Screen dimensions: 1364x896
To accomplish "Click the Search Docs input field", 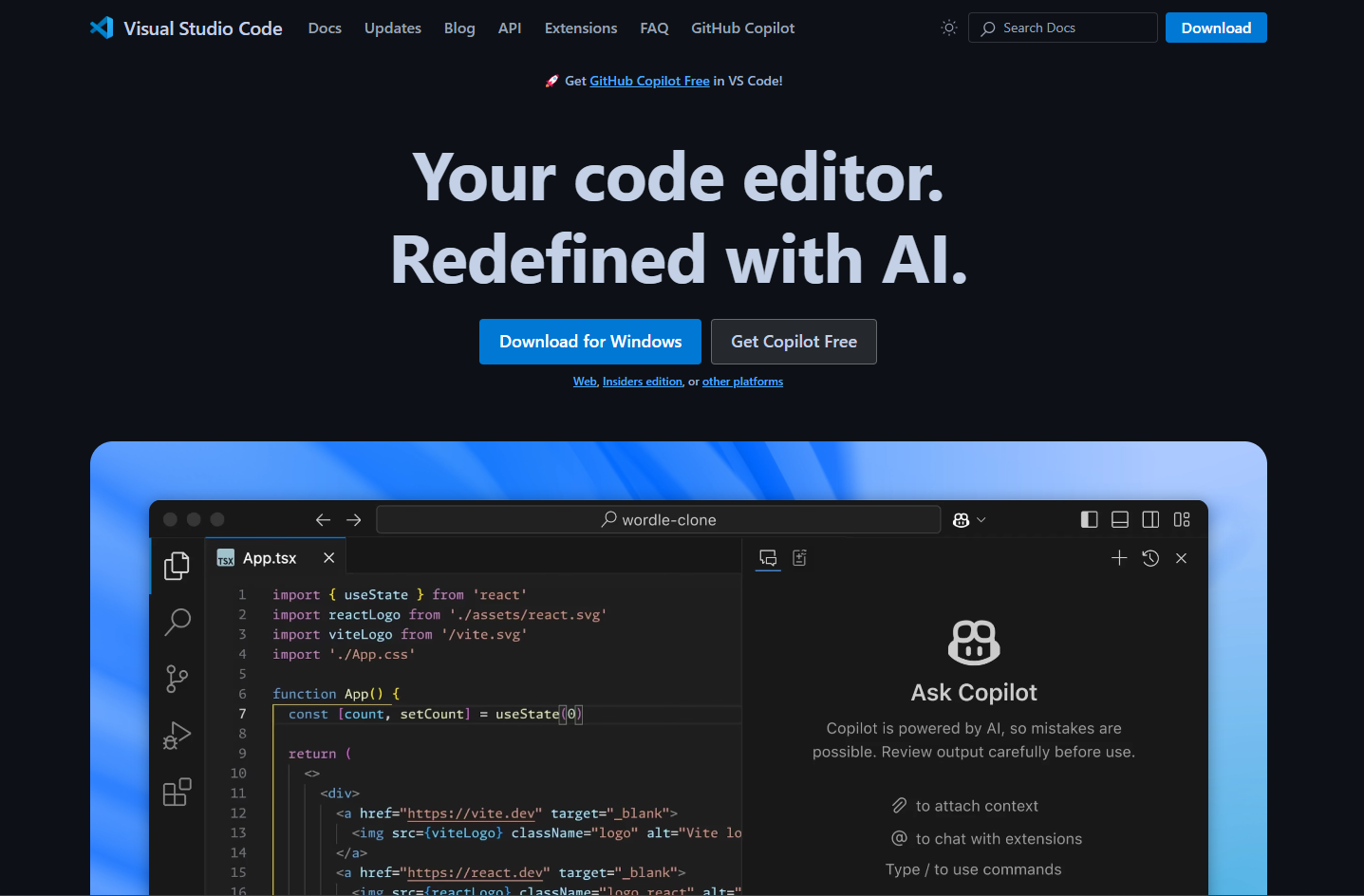I will click(x=1063, y=28).
